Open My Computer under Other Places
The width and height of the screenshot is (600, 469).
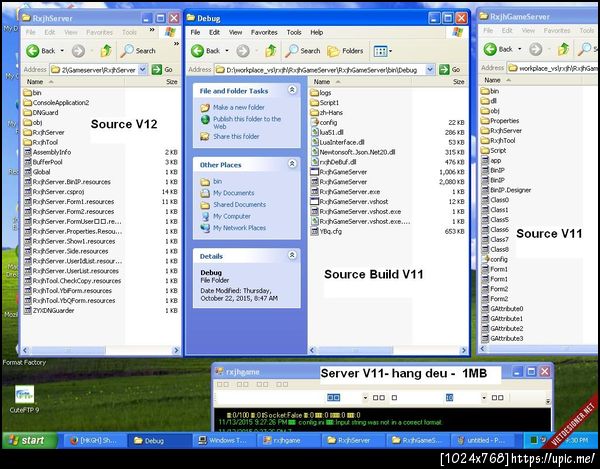(x=232, y=216)
